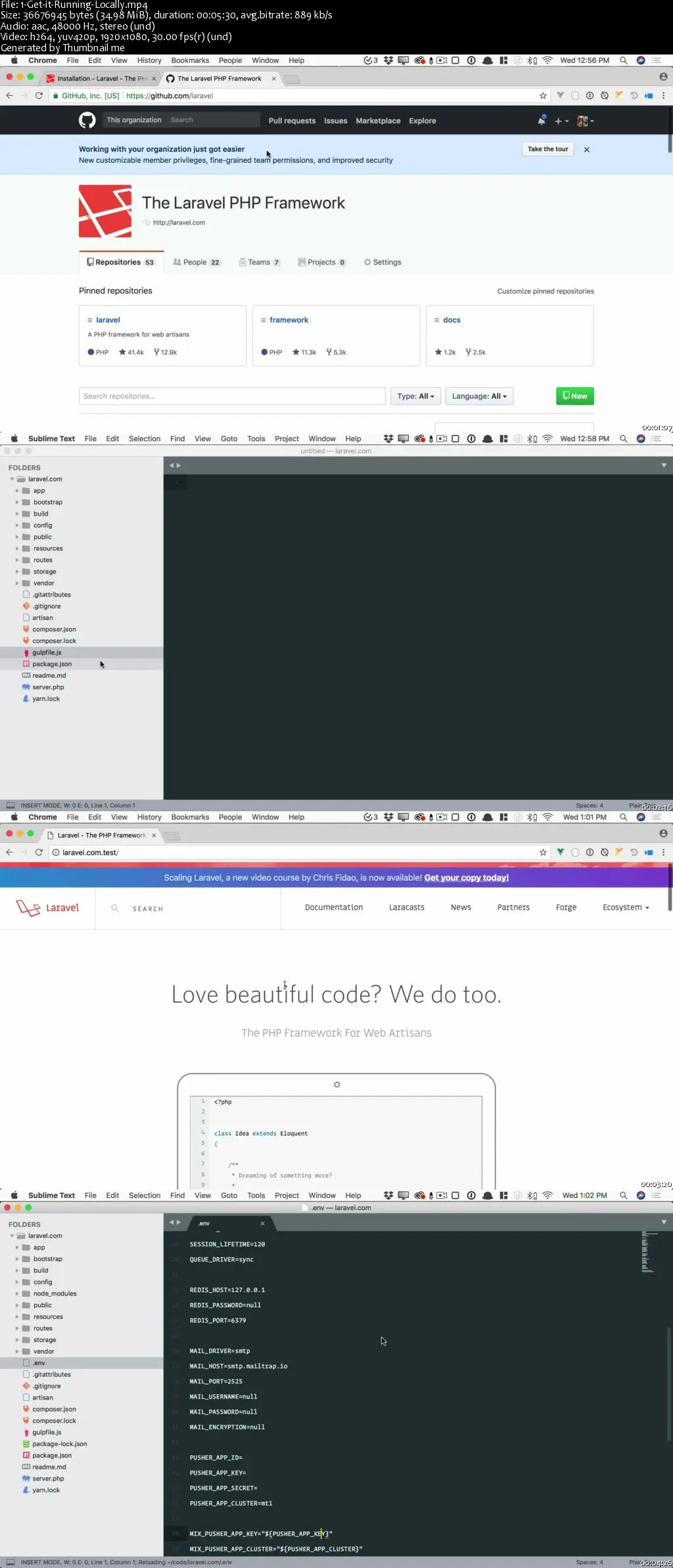Open the pinned docs repository
The height and width of the screenshot is (1568, 673).
pyautogui.click(x=452, y=320)
